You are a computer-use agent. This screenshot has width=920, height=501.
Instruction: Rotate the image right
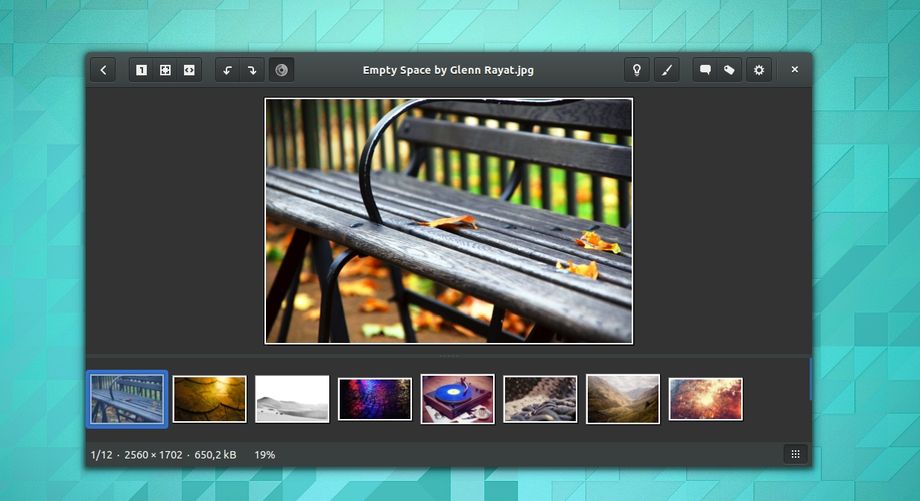[252, 70]
